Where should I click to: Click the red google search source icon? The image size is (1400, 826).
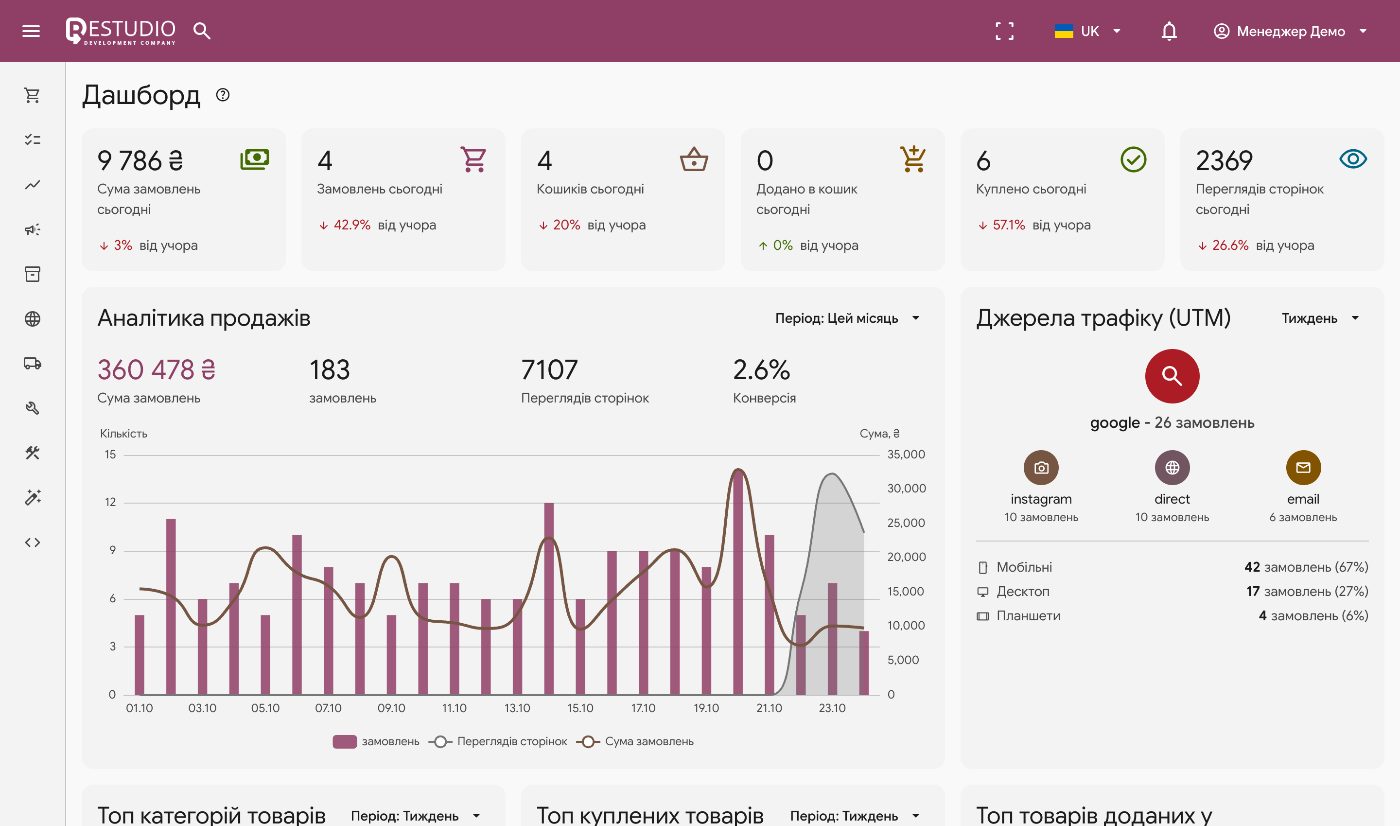(x=1172, y=376)
